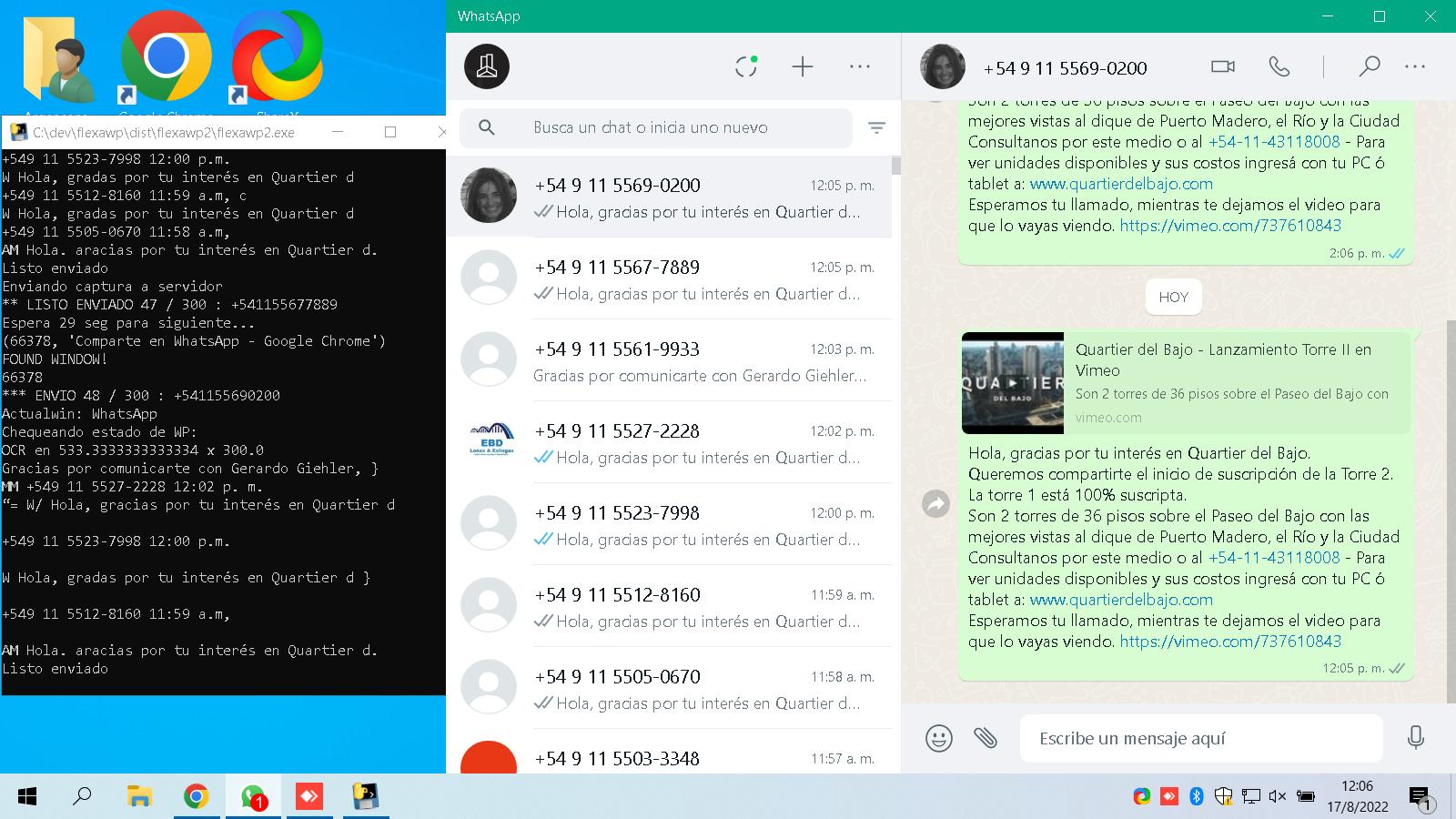The image size is (1456, 819).
Task: Start a video call with the contact
Action: click(x=1223, y=66)
